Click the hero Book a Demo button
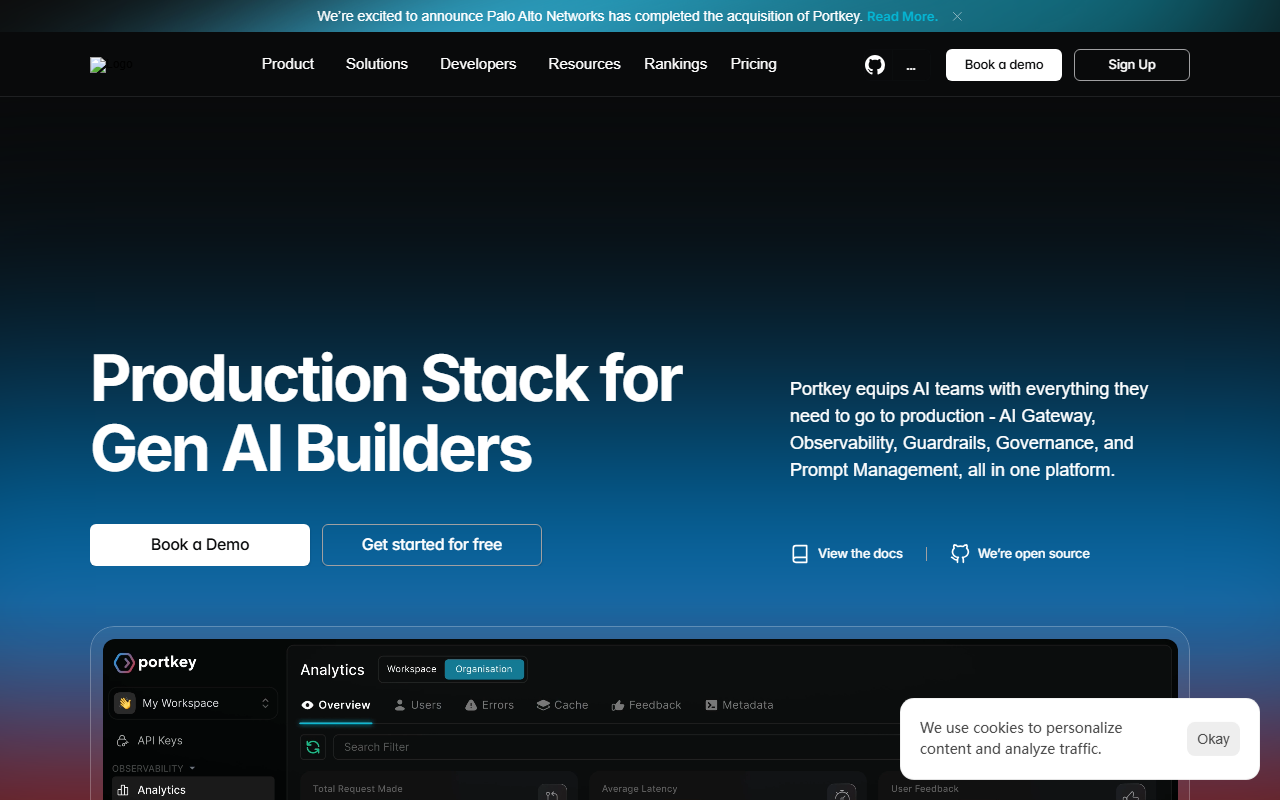Image resolution: width=1280 pixels, height=800 pixels. (x=200, y=545)
